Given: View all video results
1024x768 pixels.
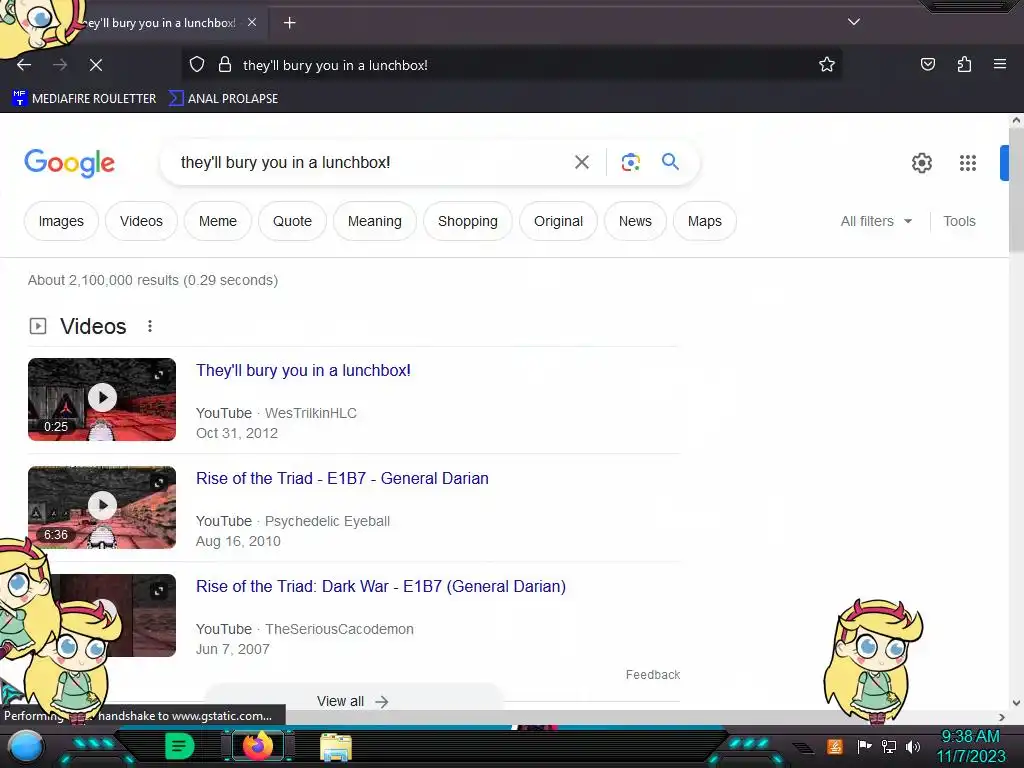Looking at the screenshot, I should 353,701.
